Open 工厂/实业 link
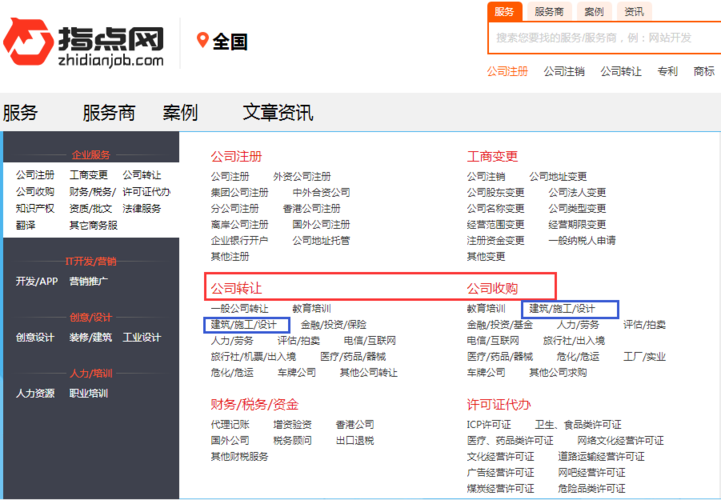The image size is (721, 500). coord(644,356)
